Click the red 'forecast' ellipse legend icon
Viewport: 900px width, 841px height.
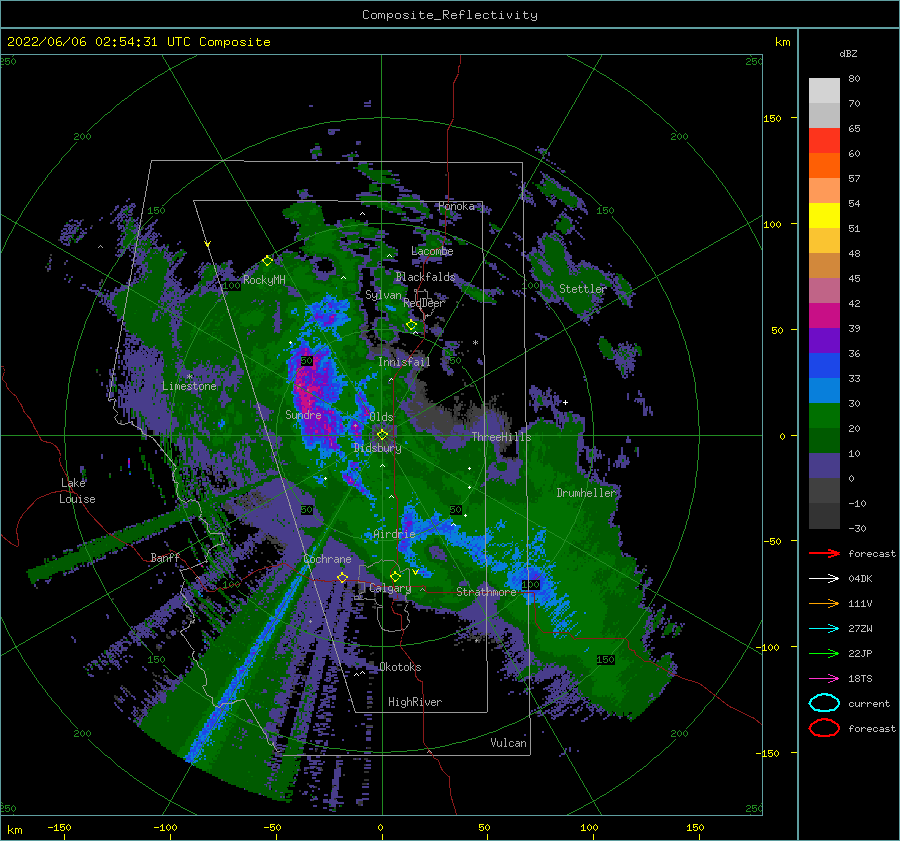click(824, 728)
